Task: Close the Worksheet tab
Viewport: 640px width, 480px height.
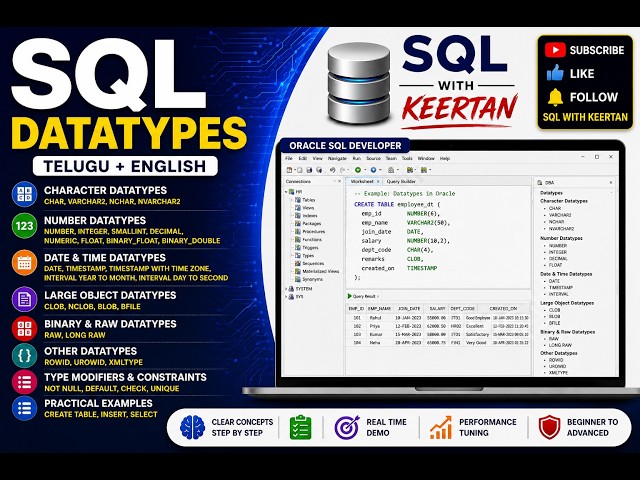Action: click(x=378, y=181)
